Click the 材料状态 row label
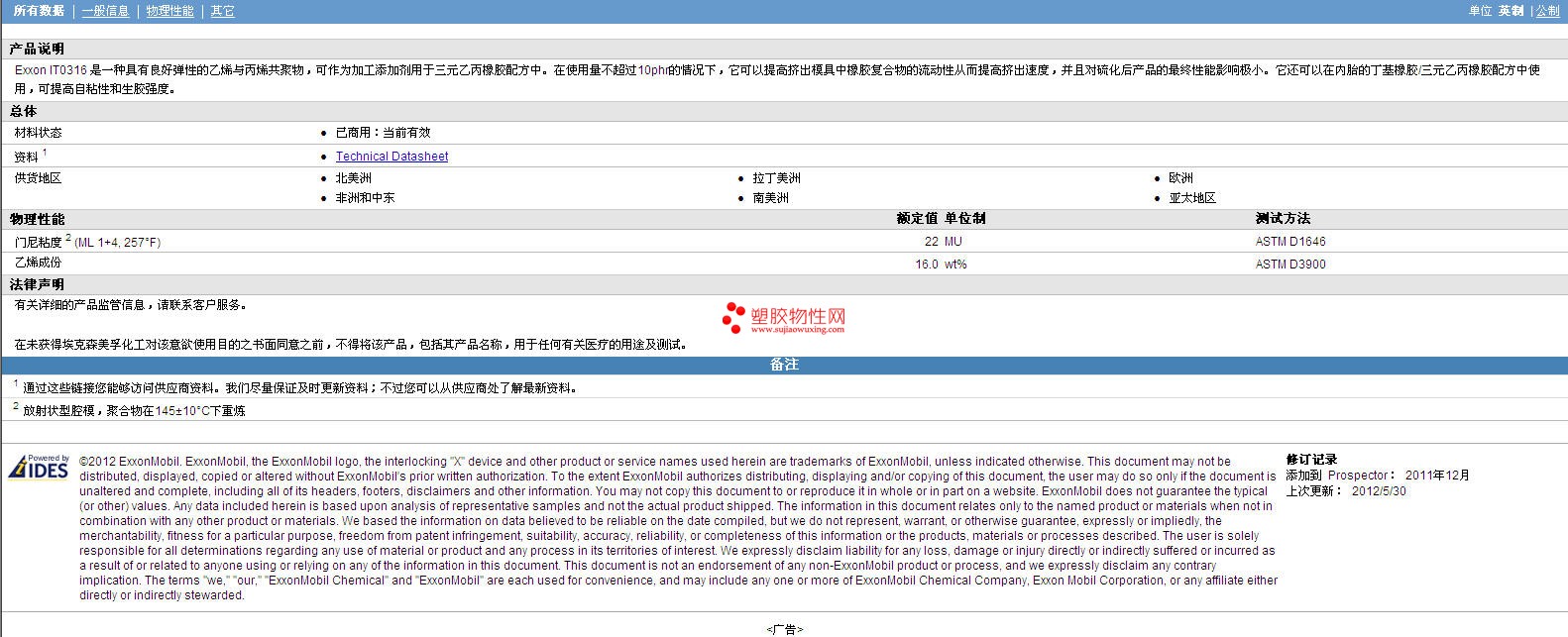Viewport: 1568px width, 637px height. pyautogui.click(x=38, y=133)
